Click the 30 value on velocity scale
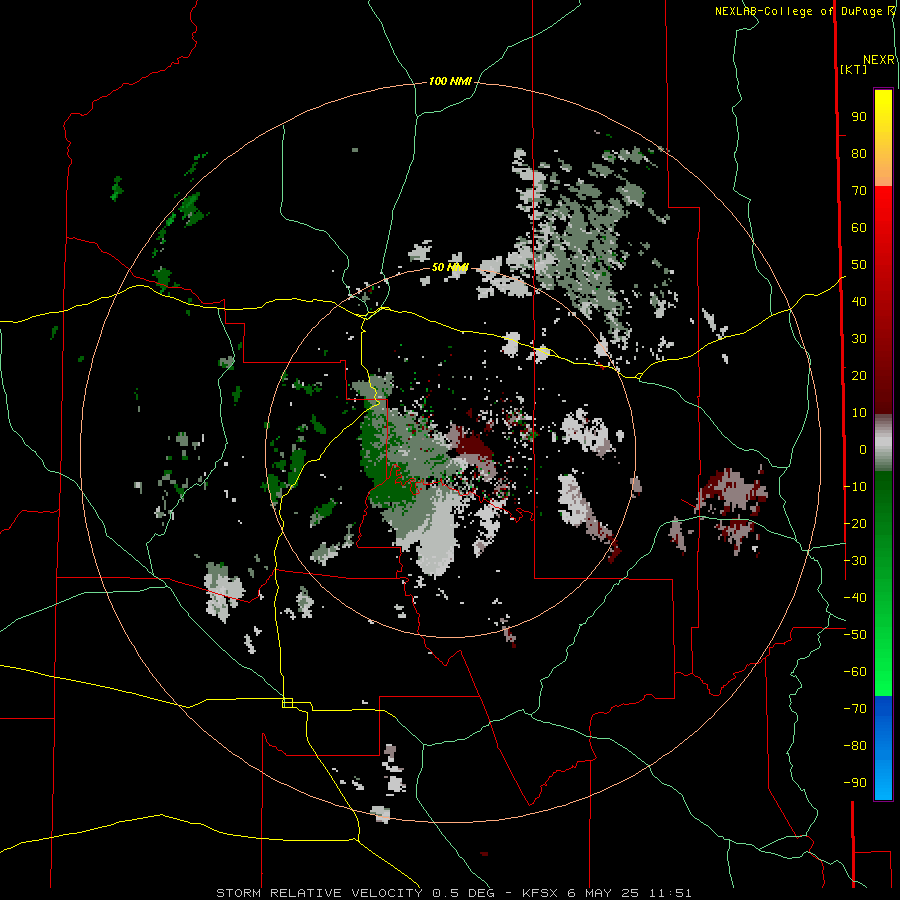Viewport: 900px width, 900px height. 859,339
